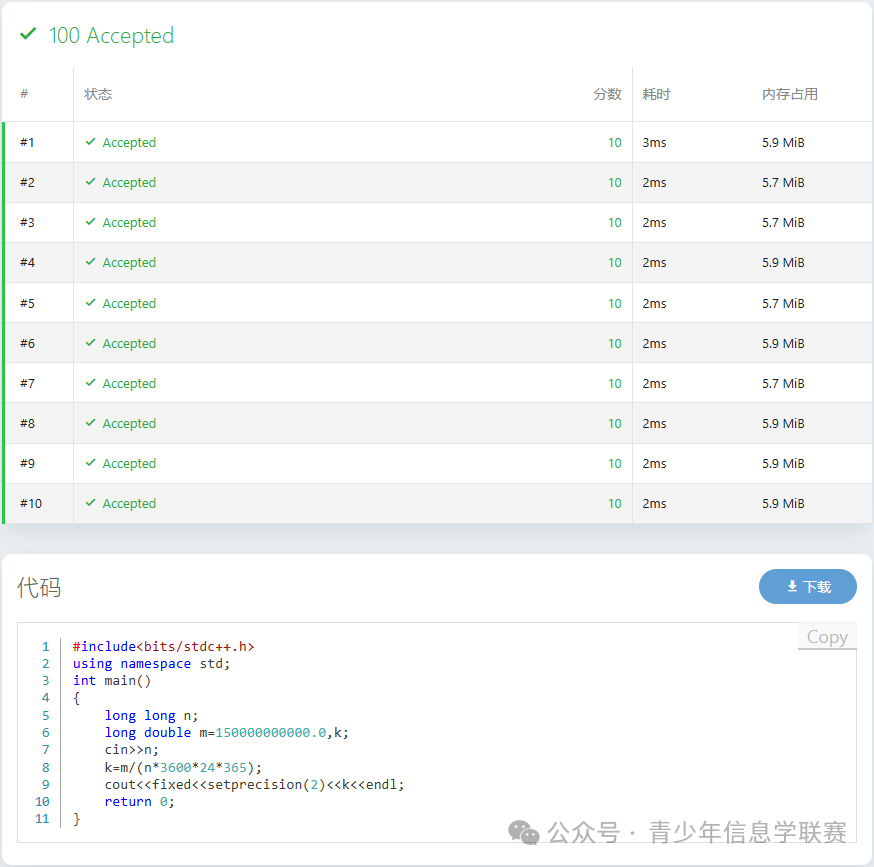
Task: Click the score 10 on row #4
Action: point(614,262)
